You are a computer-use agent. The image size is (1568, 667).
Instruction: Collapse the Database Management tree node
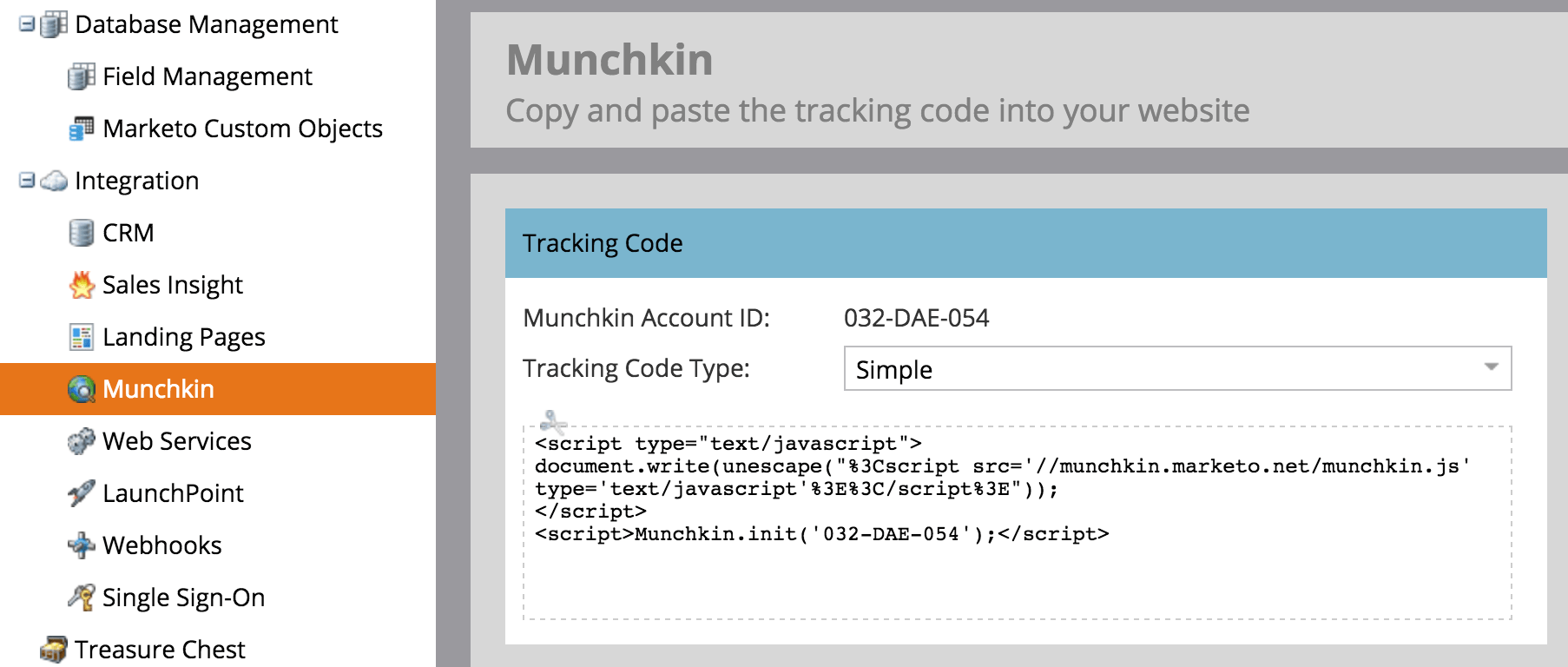point(27,24)
